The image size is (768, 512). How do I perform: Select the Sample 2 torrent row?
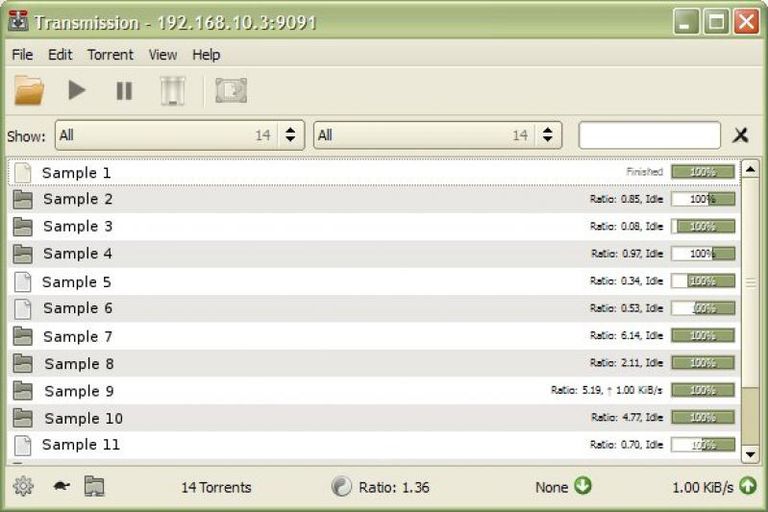374,199
